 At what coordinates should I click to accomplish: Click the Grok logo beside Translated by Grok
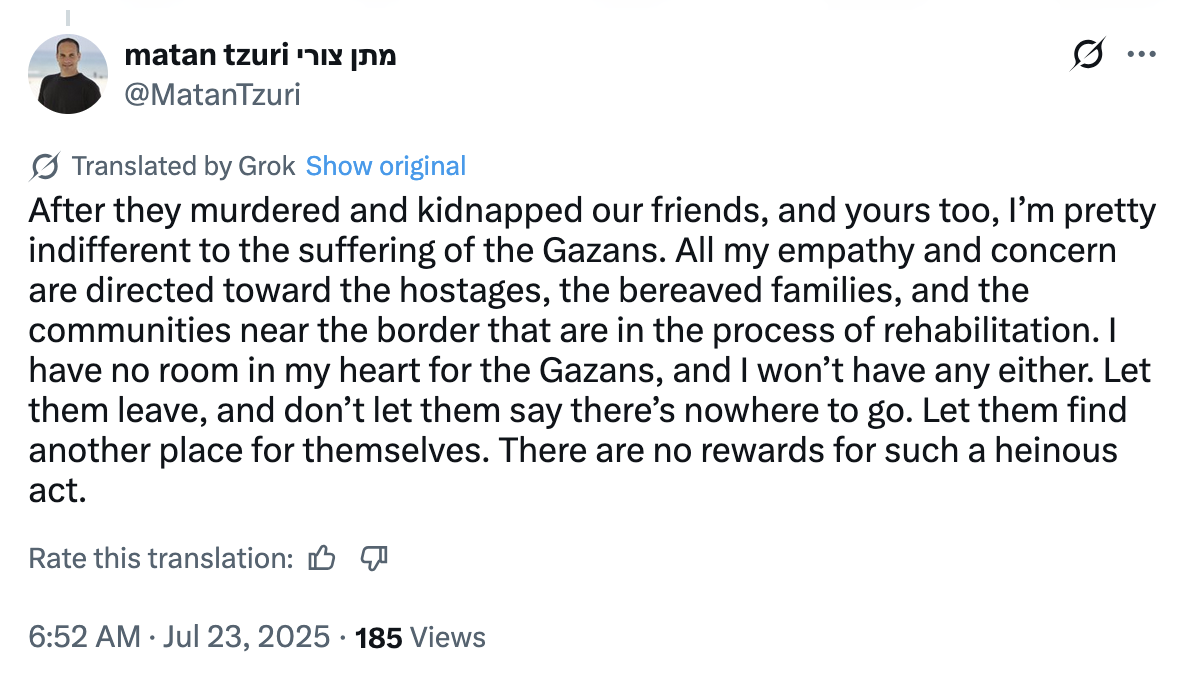44,166
